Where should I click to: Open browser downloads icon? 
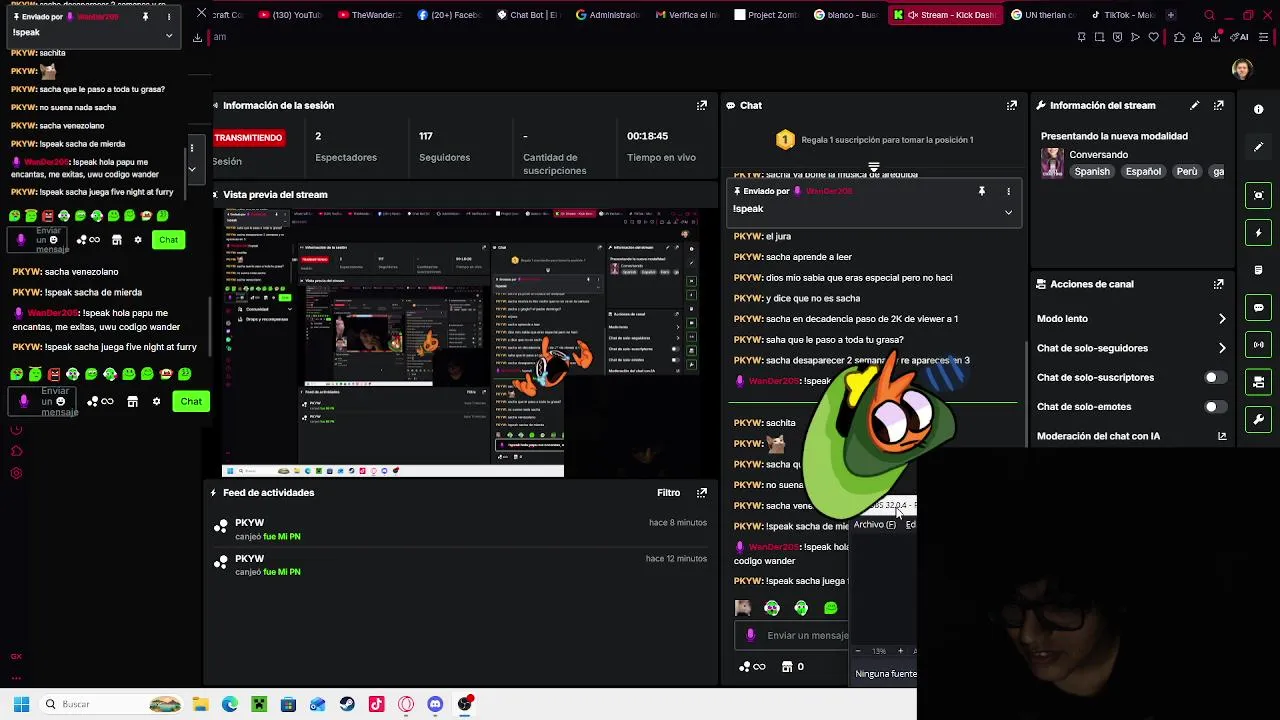click(x=1216, y=37)
